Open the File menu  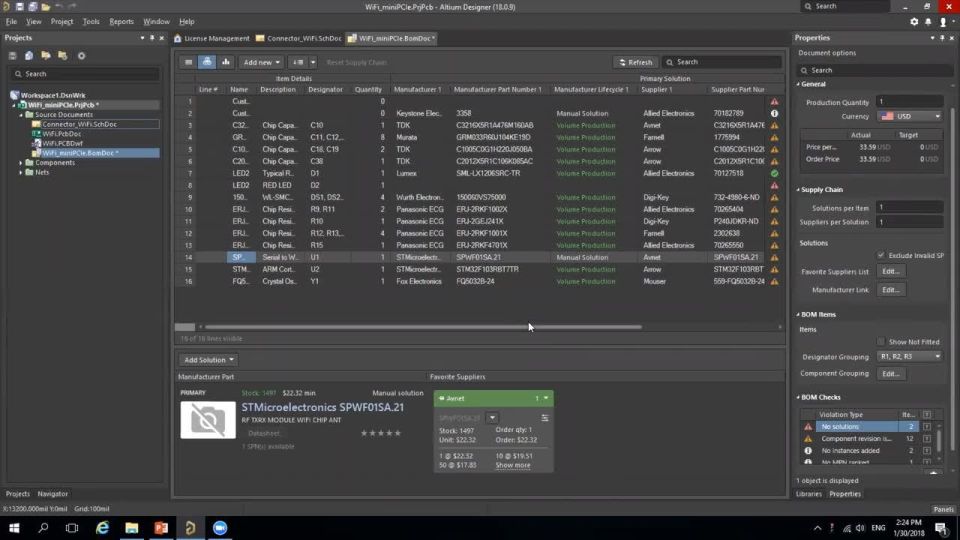(11, 21)
